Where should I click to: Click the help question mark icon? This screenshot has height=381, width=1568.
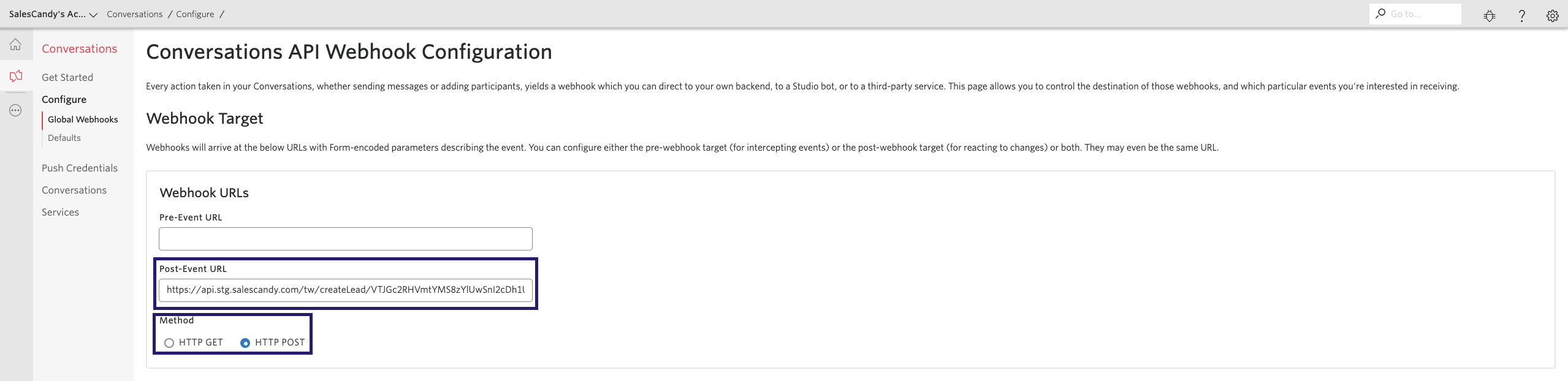coord(1521,15)
